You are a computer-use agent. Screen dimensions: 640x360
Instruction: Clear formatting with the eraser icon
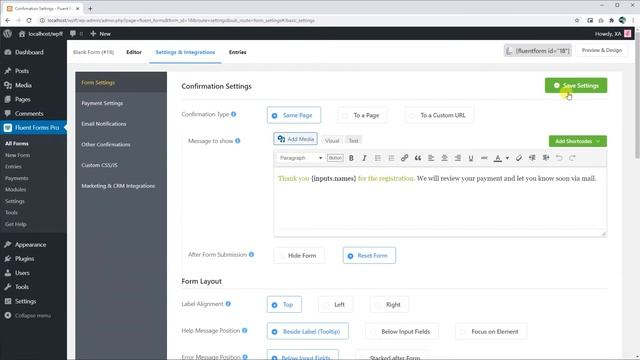point(519,158)
